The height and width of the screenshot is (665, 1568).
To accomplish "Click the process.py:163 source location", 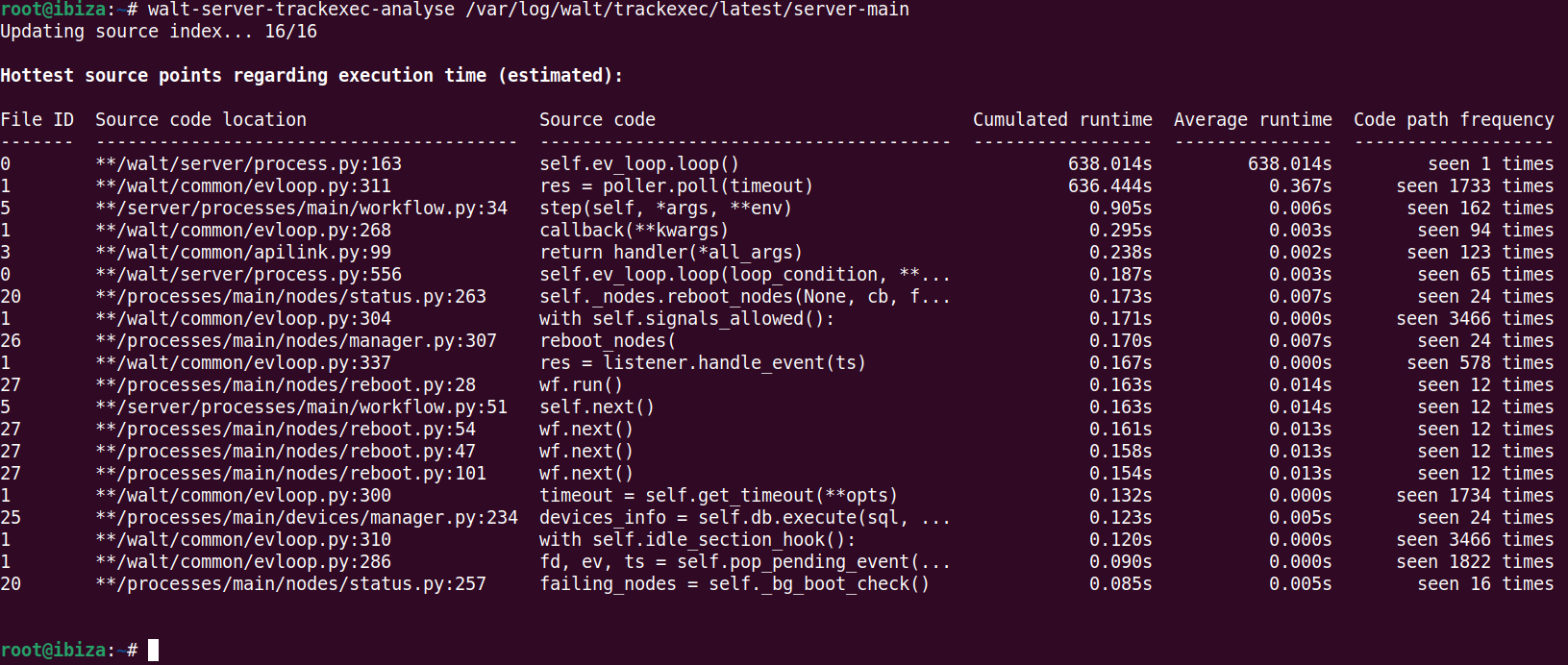I will pos(248,164).
